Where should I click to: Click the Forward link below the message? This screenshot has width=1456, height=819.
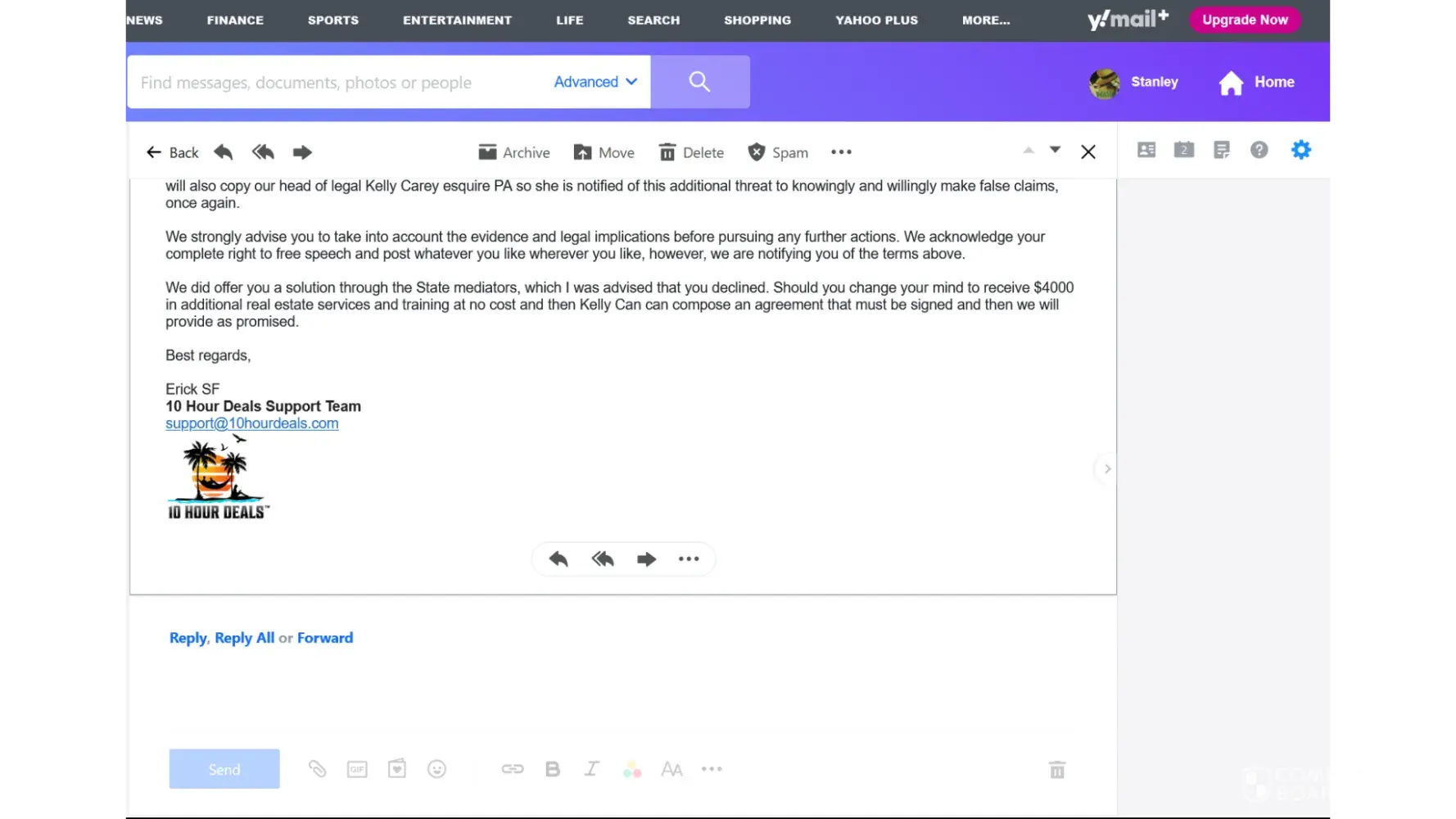[x=325, y=638]
